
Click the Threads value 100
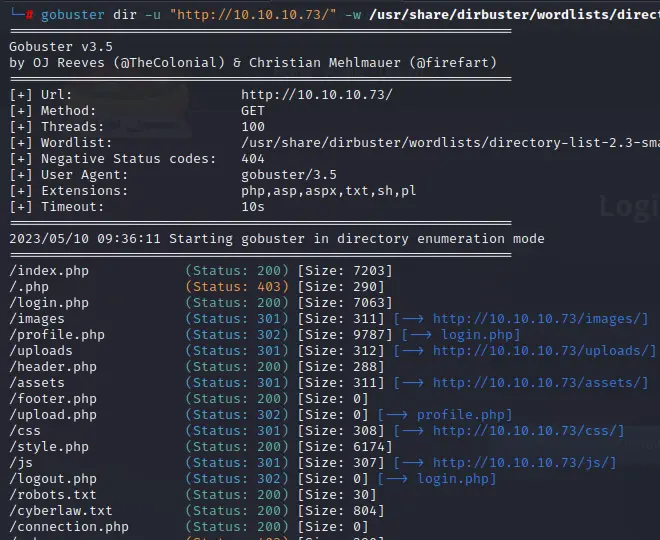253,127
